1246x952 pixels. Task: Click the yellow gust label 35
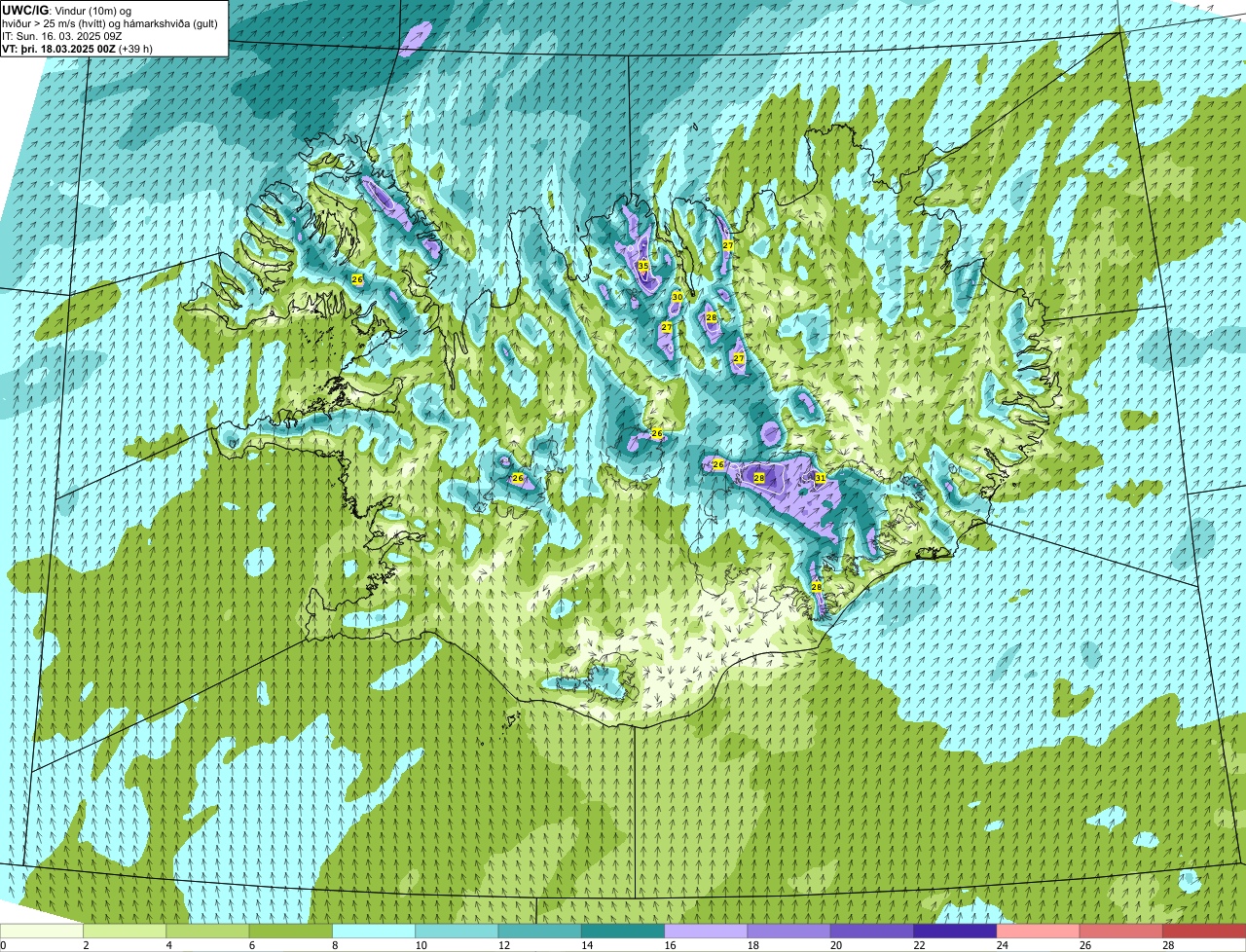(642, 266)
